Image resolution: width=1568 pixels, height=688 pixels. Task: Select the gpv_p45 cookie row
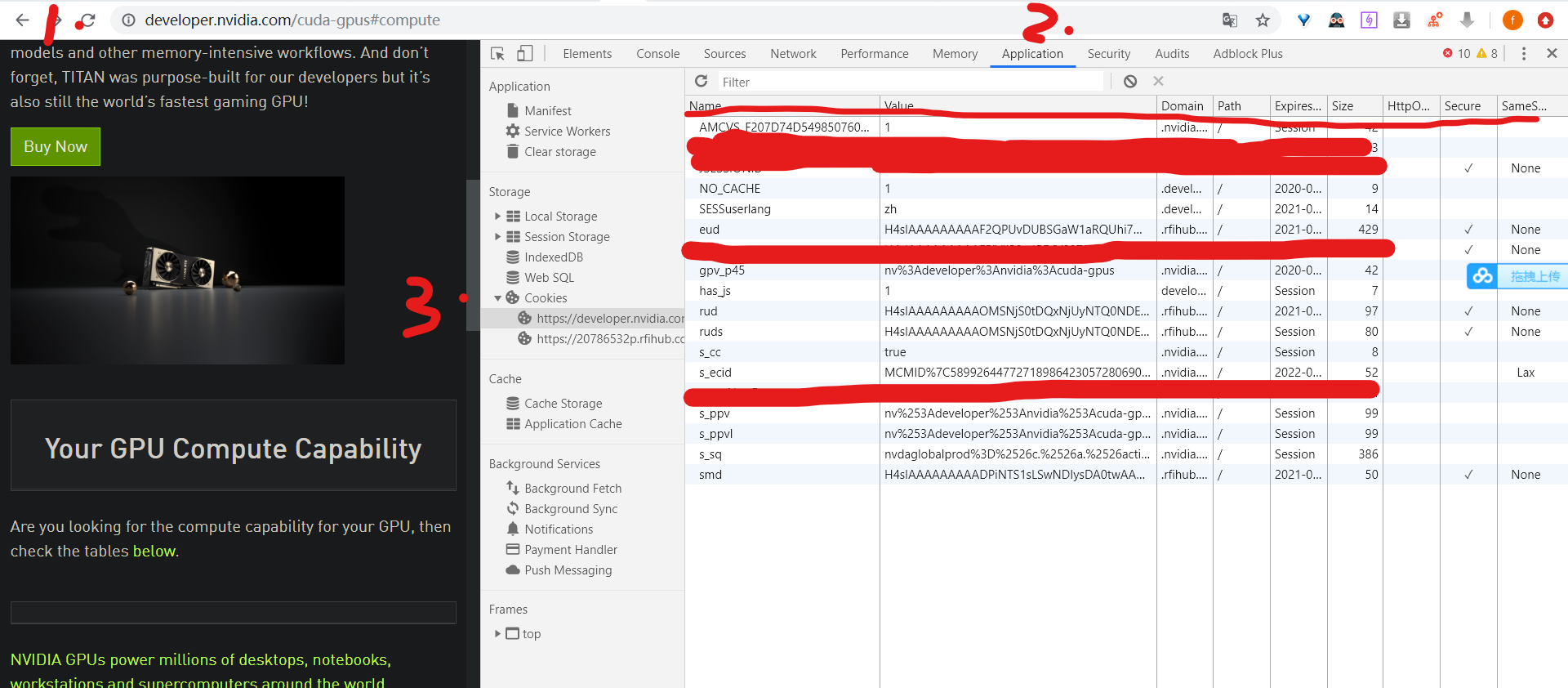pyautogui.click(x=1125, y=270)
